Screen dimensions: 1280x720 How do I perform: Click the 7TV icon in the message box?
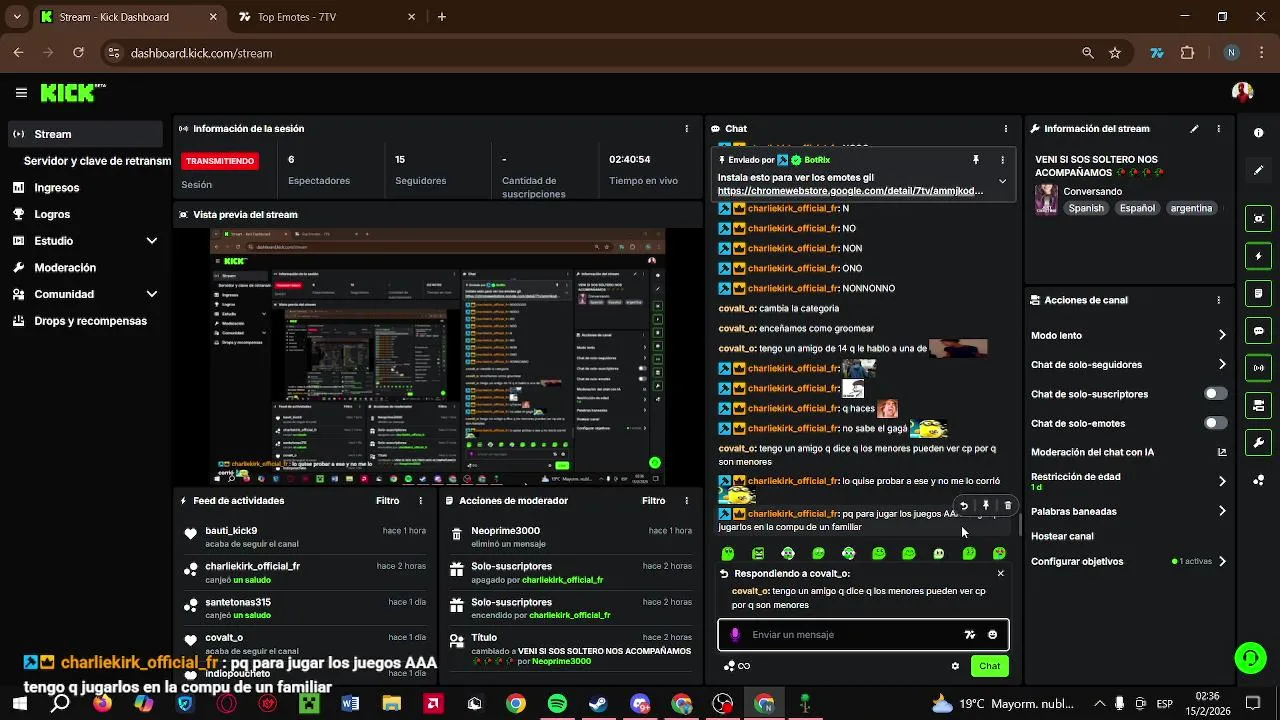pos(969,635)
